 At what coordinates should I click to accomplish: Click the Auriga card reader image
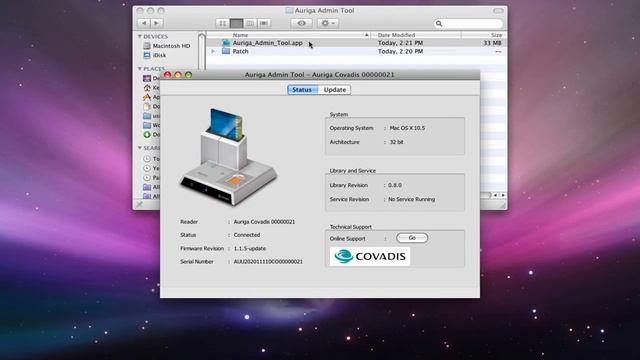point(229,157)
